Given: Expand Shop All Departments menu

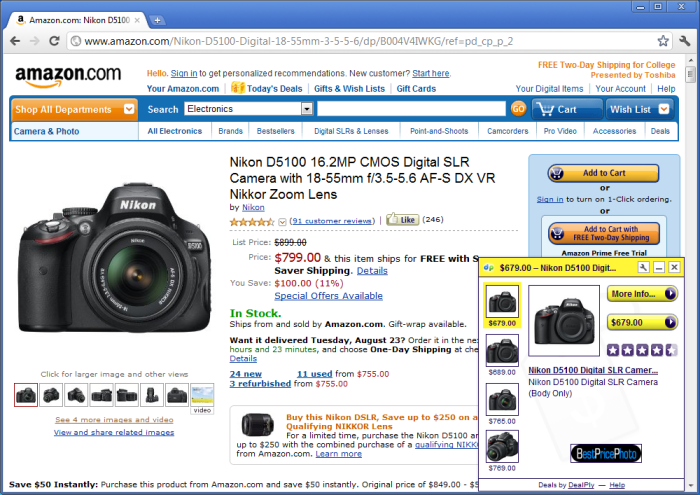Looking at the screenshot, I should click(74, 109).
